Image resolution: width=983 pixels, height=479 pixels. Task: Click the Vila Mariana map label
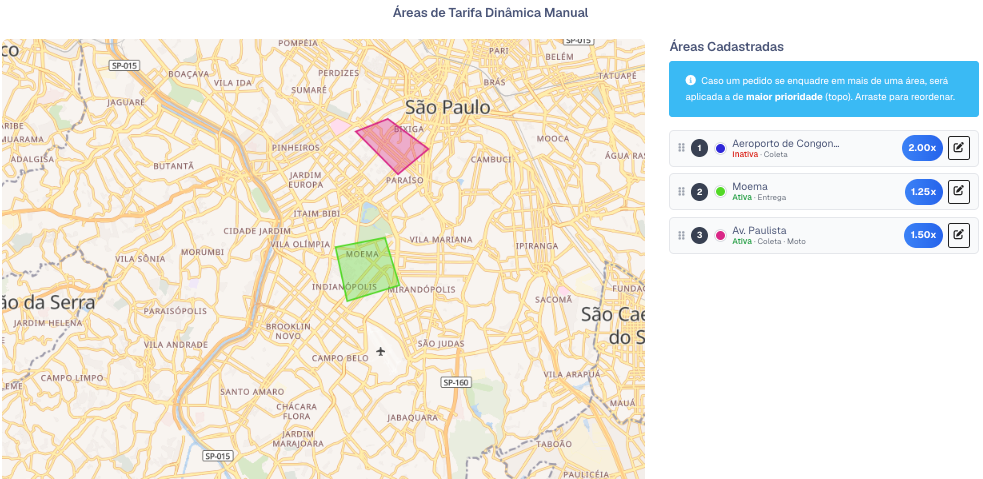(441, 240)
